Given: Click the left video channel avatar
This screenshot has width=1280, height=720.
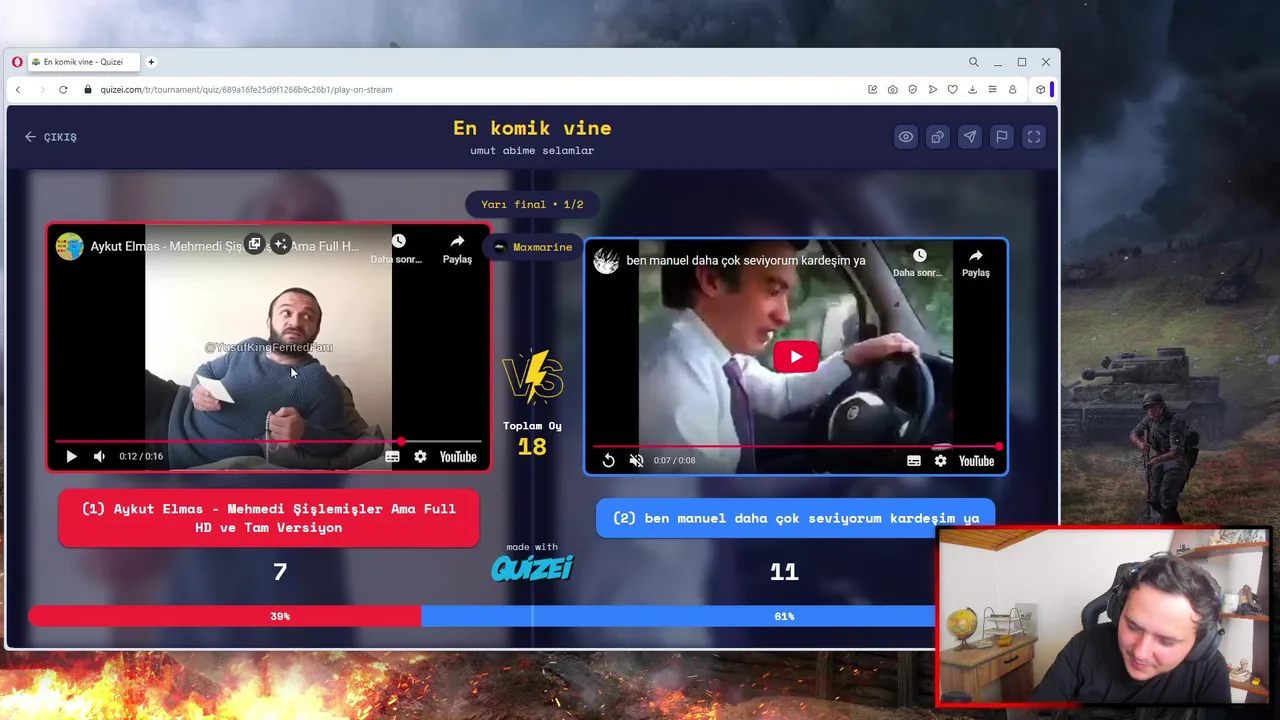Looking at the screenshot, I should 70,246.
